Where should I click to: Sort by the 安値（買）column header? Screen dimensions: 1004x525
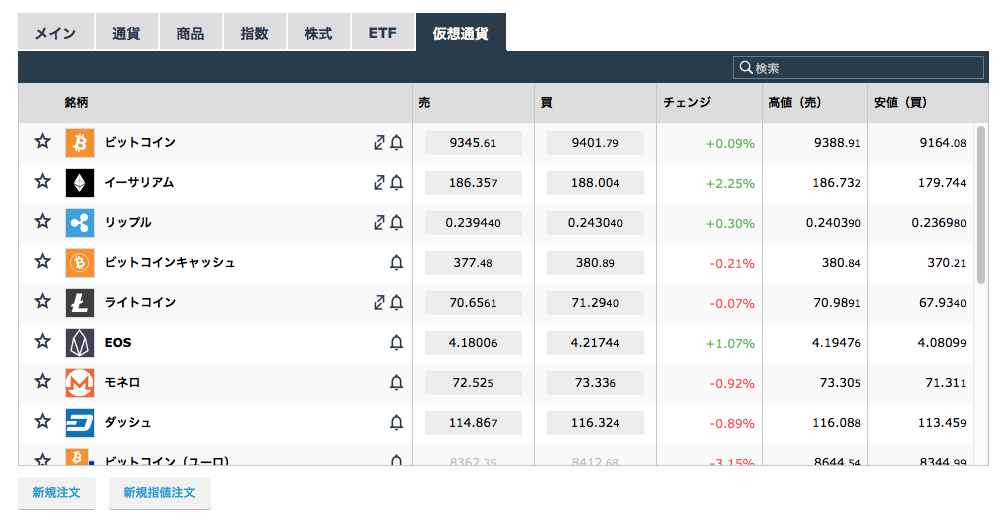pyautogui.click(x=900, y=102)
